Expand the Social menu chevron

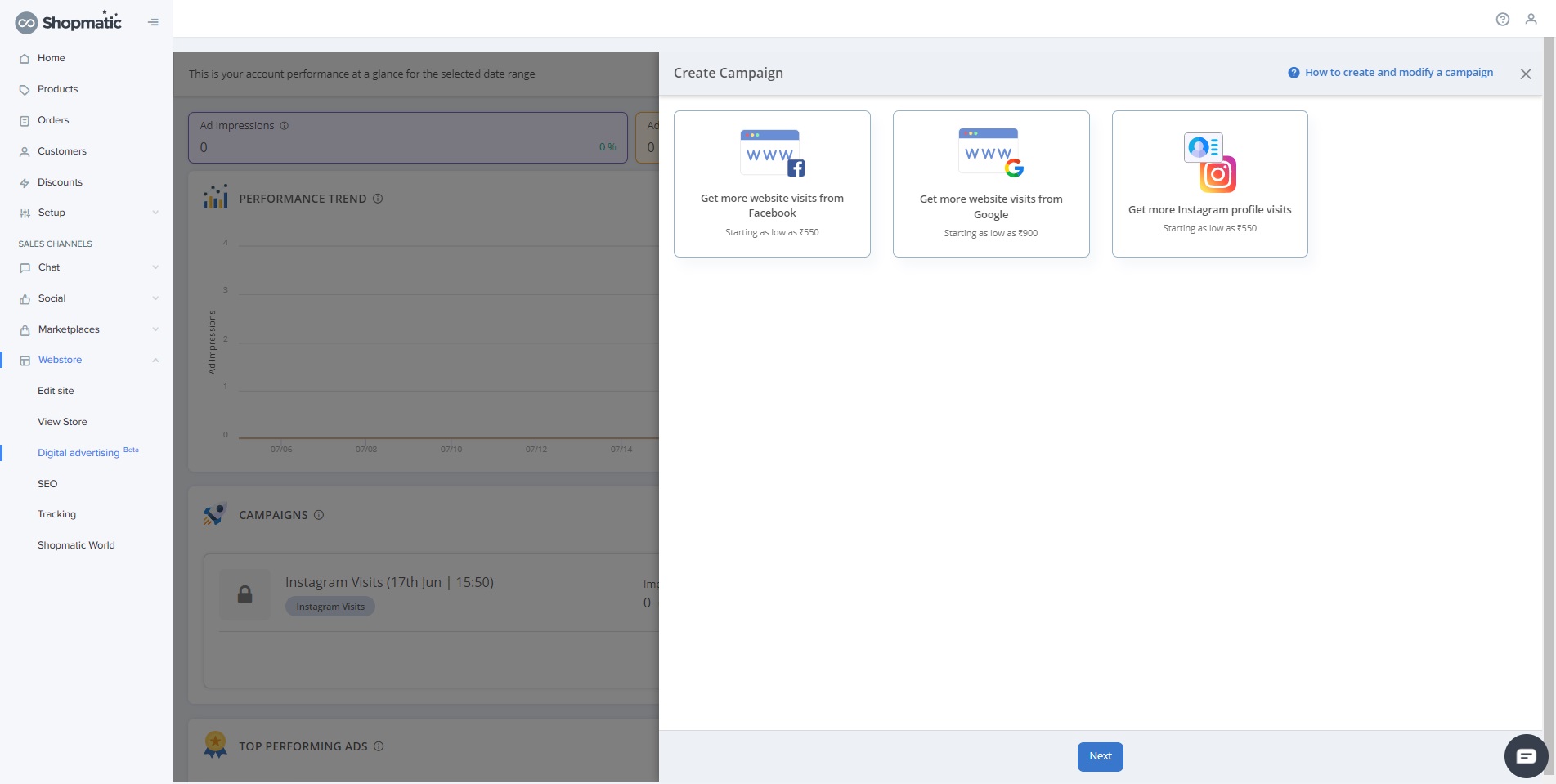pos(155,298)
